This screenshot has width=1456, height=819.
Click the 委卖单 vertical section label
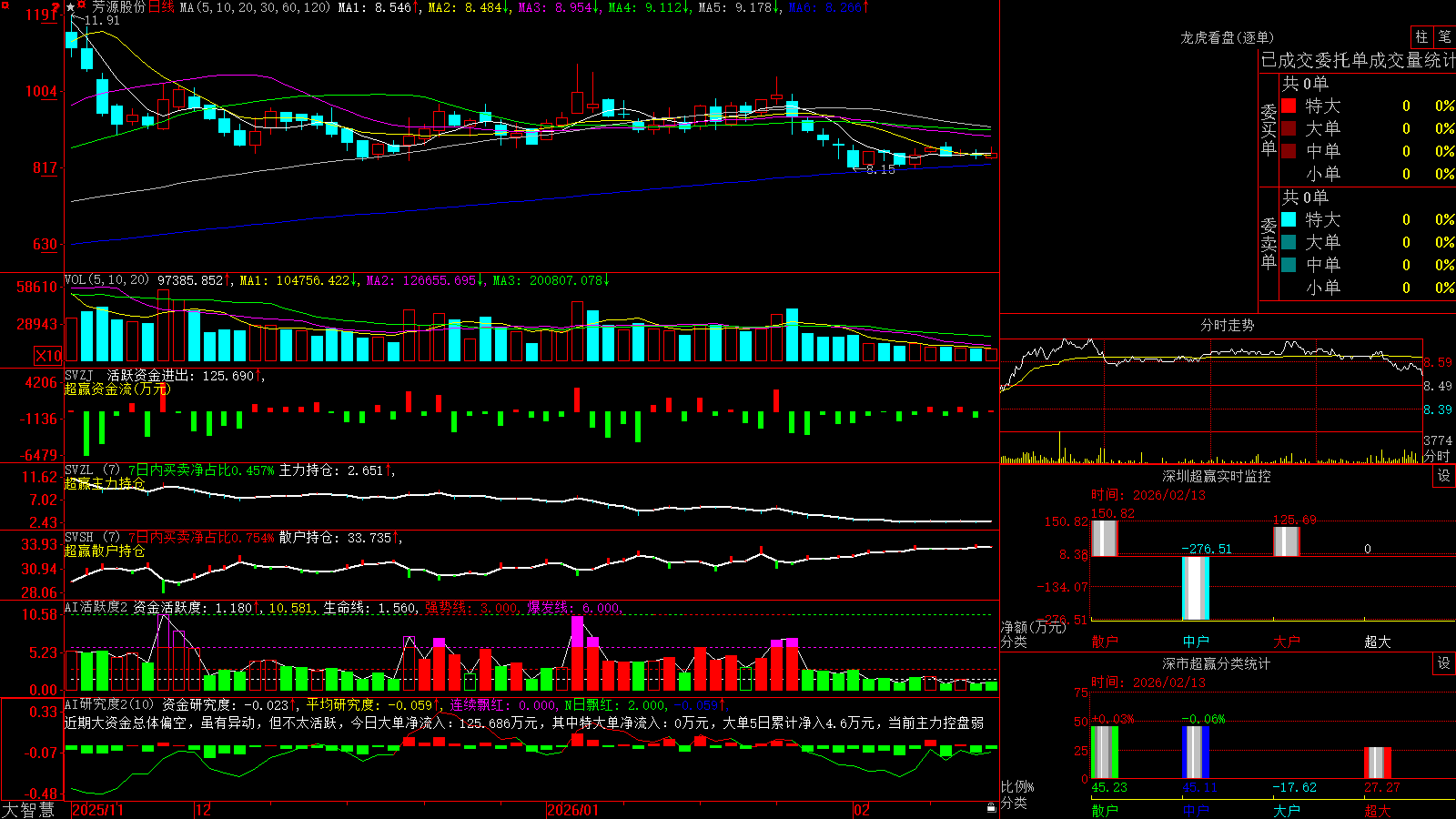click(x=1269, y=243)
